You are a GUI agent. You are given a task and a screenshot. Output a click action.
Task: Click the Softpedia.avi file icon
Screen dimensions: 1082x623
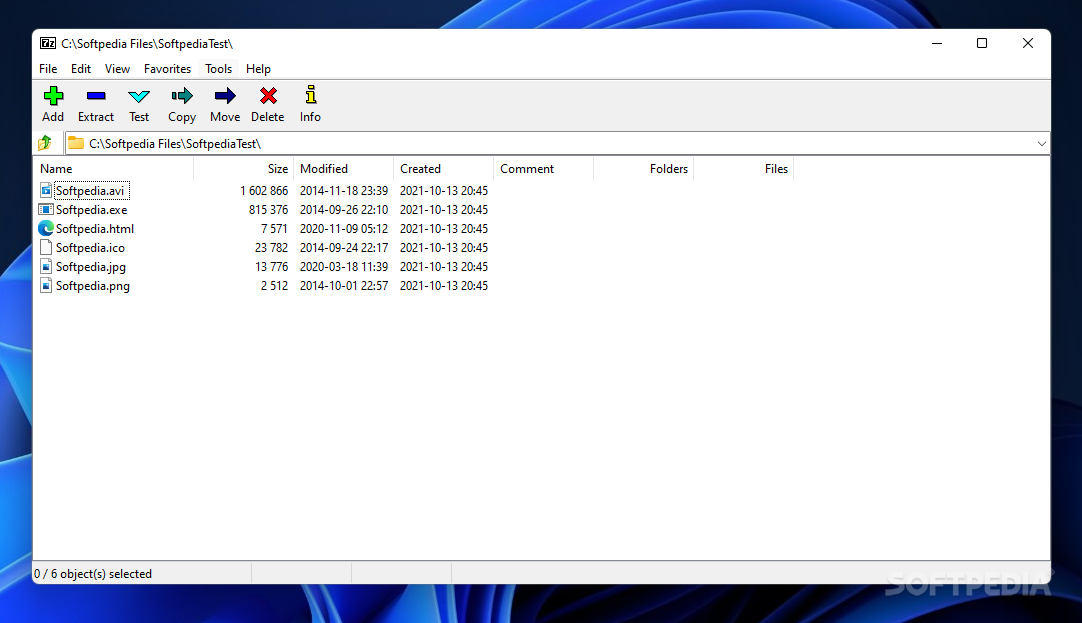(x=46, y=190)
